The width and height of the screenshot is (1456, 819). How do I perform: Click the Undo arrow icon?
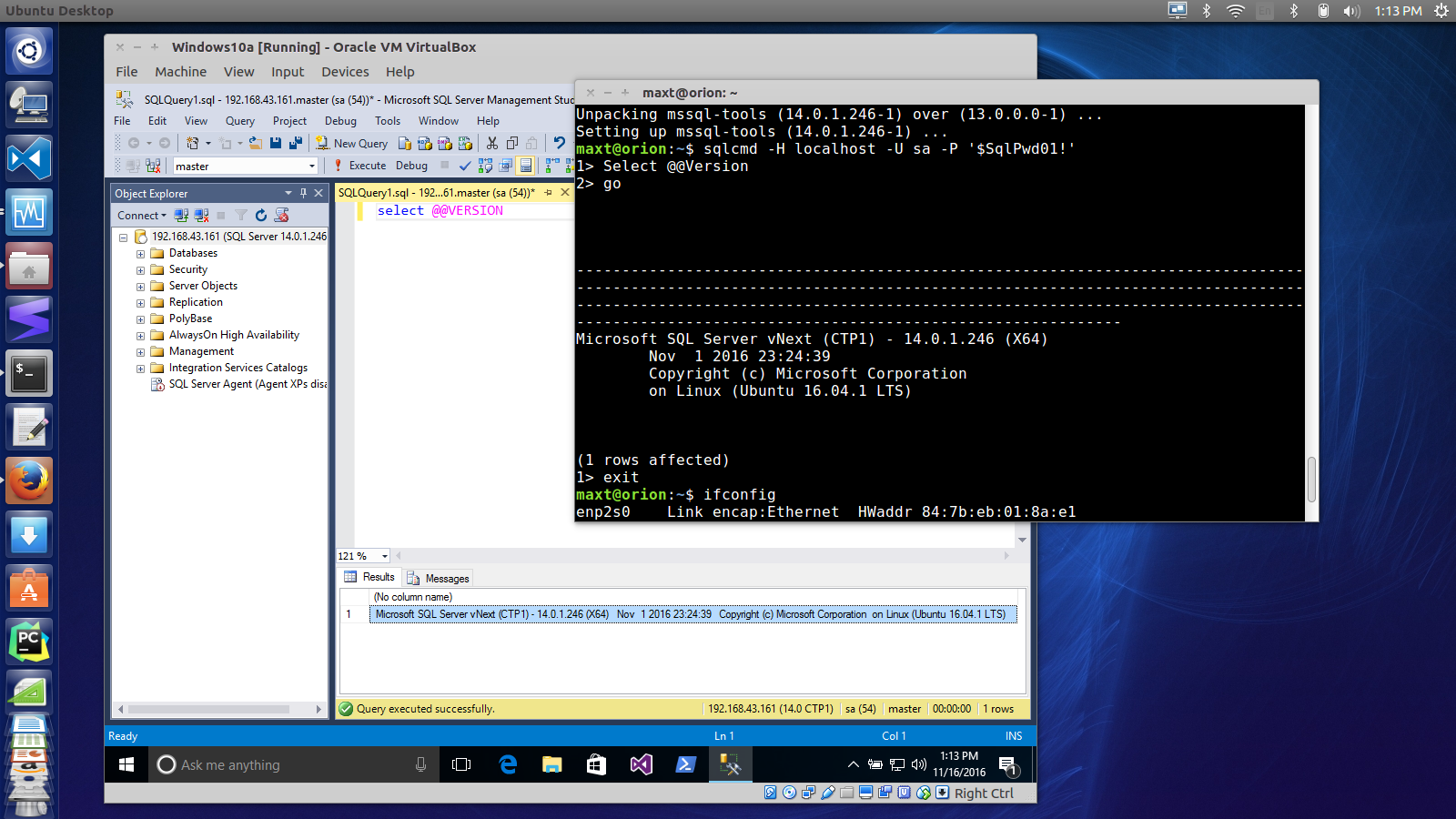559,143
